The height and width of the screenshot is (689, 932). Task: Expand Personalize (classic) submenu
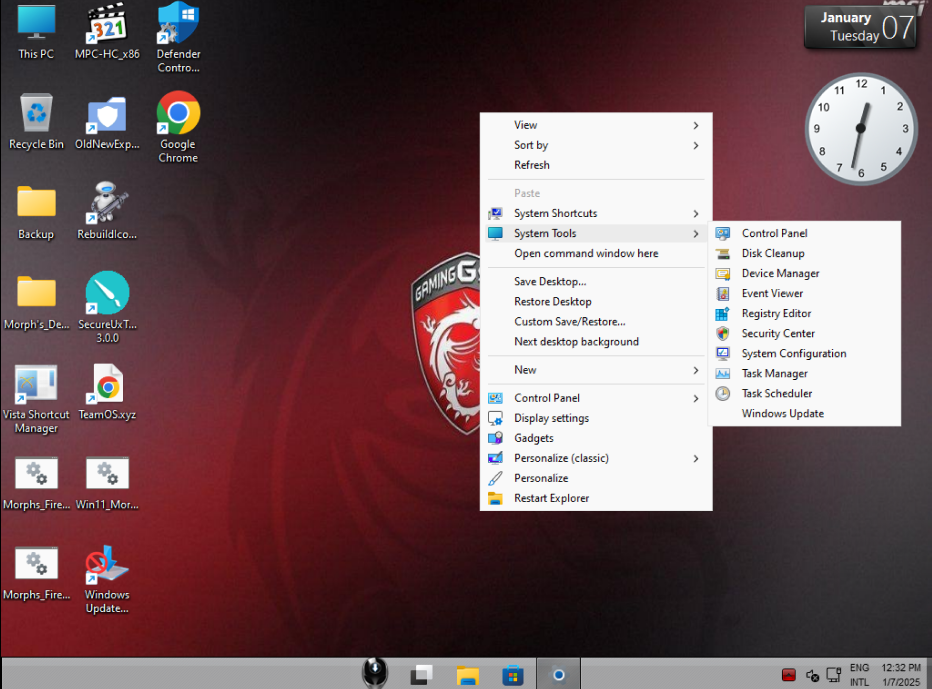tap(596, 458)
